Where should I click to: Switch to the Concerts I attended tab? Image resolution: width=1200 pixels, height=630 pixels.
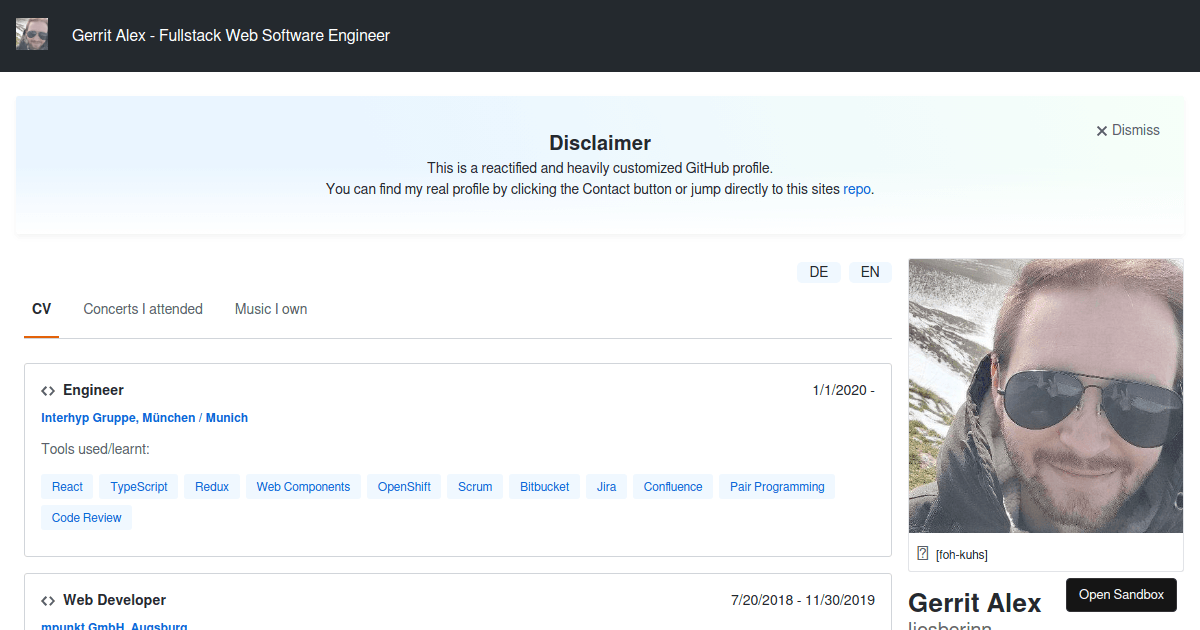pyautogui.click(x=143, y=309)
